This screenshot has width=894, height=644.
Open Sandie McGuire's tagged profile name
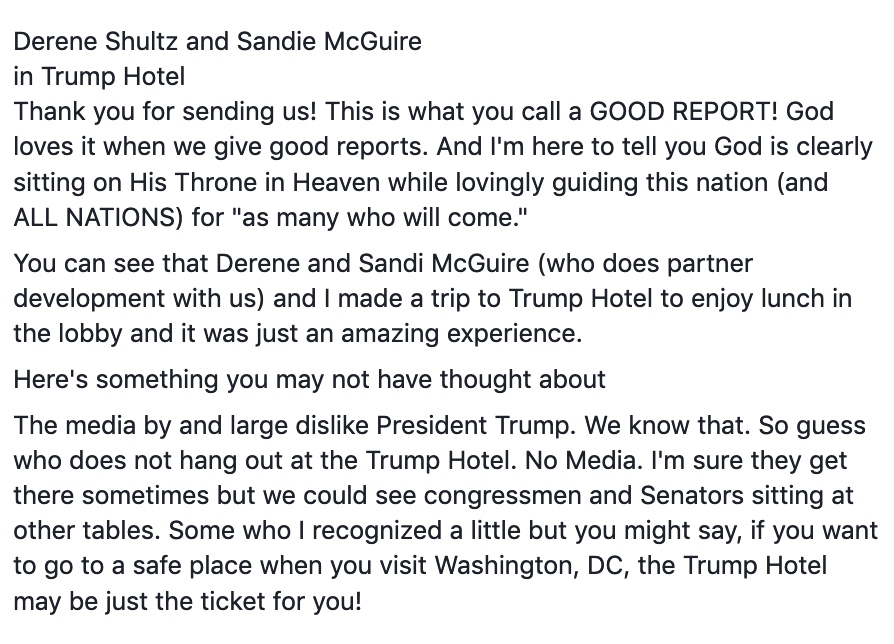point(329,42)
